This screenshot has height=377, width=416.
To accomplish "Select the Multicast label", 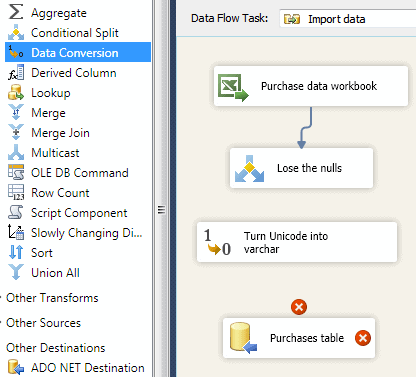I will [x=55, y=153].
